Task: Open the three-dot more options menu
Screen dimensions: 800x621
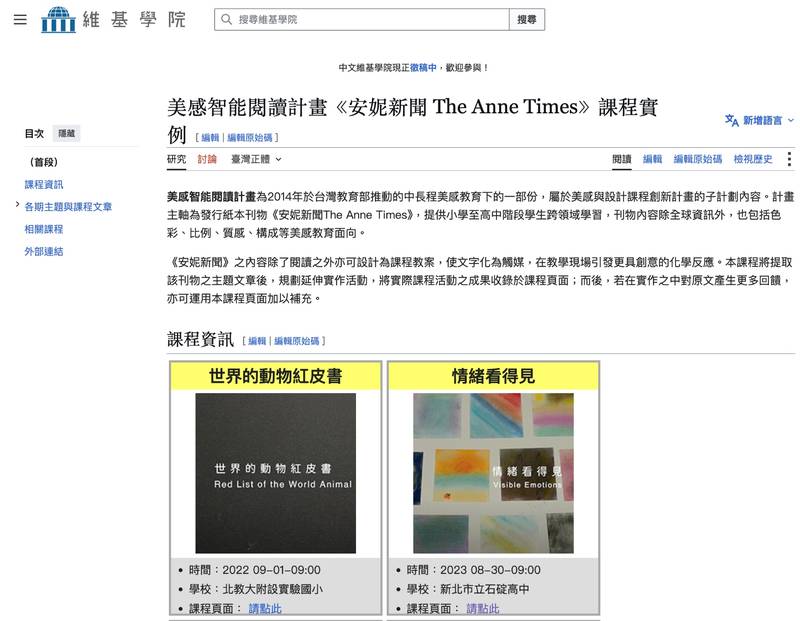Action: pyautogui.click(x=789, y=159)
